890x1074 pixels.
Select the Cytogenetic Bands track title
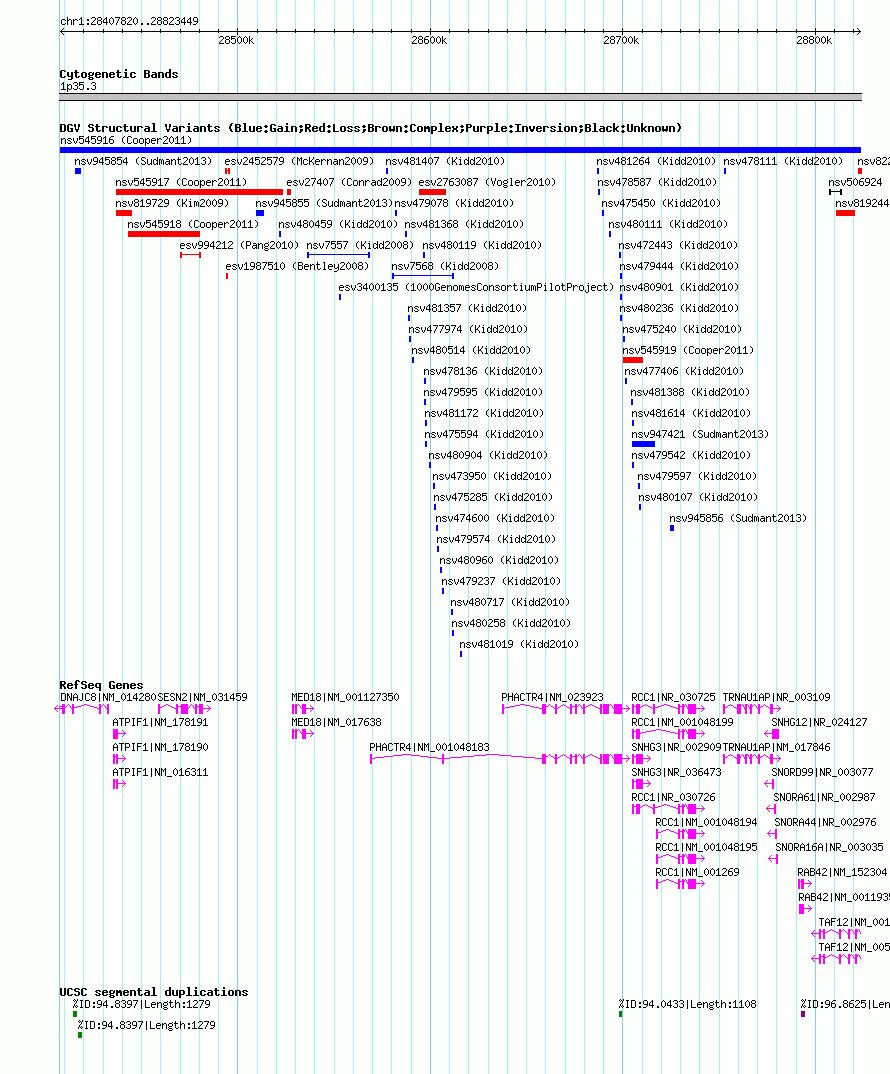(119, 74)
